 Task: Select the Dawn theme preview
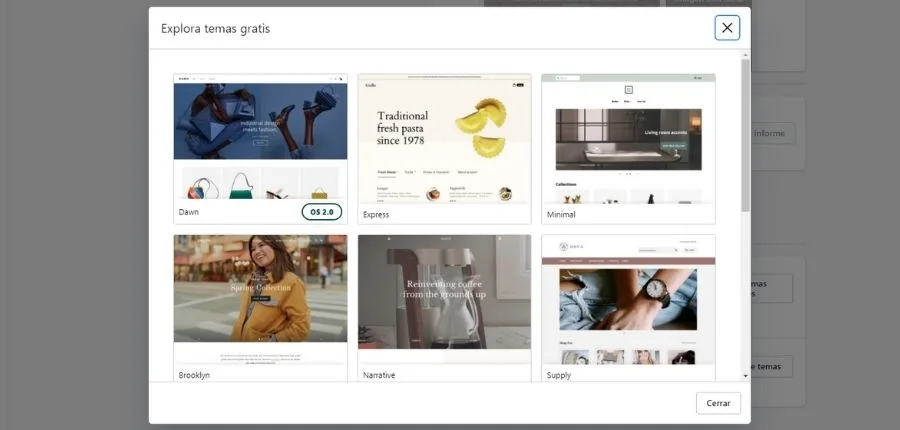click(260, 136)
